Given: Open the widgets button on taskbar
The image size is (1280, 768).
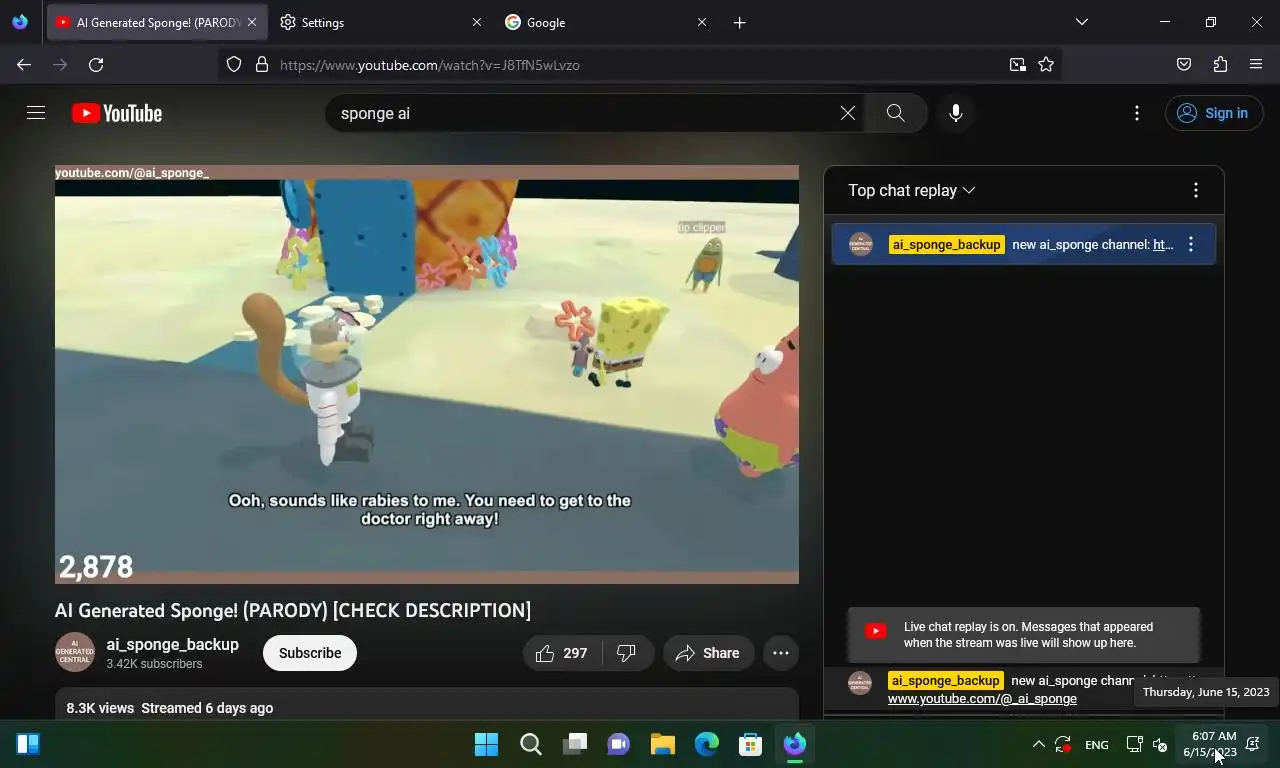Looking at the screenshot, I should coord(28,744).
